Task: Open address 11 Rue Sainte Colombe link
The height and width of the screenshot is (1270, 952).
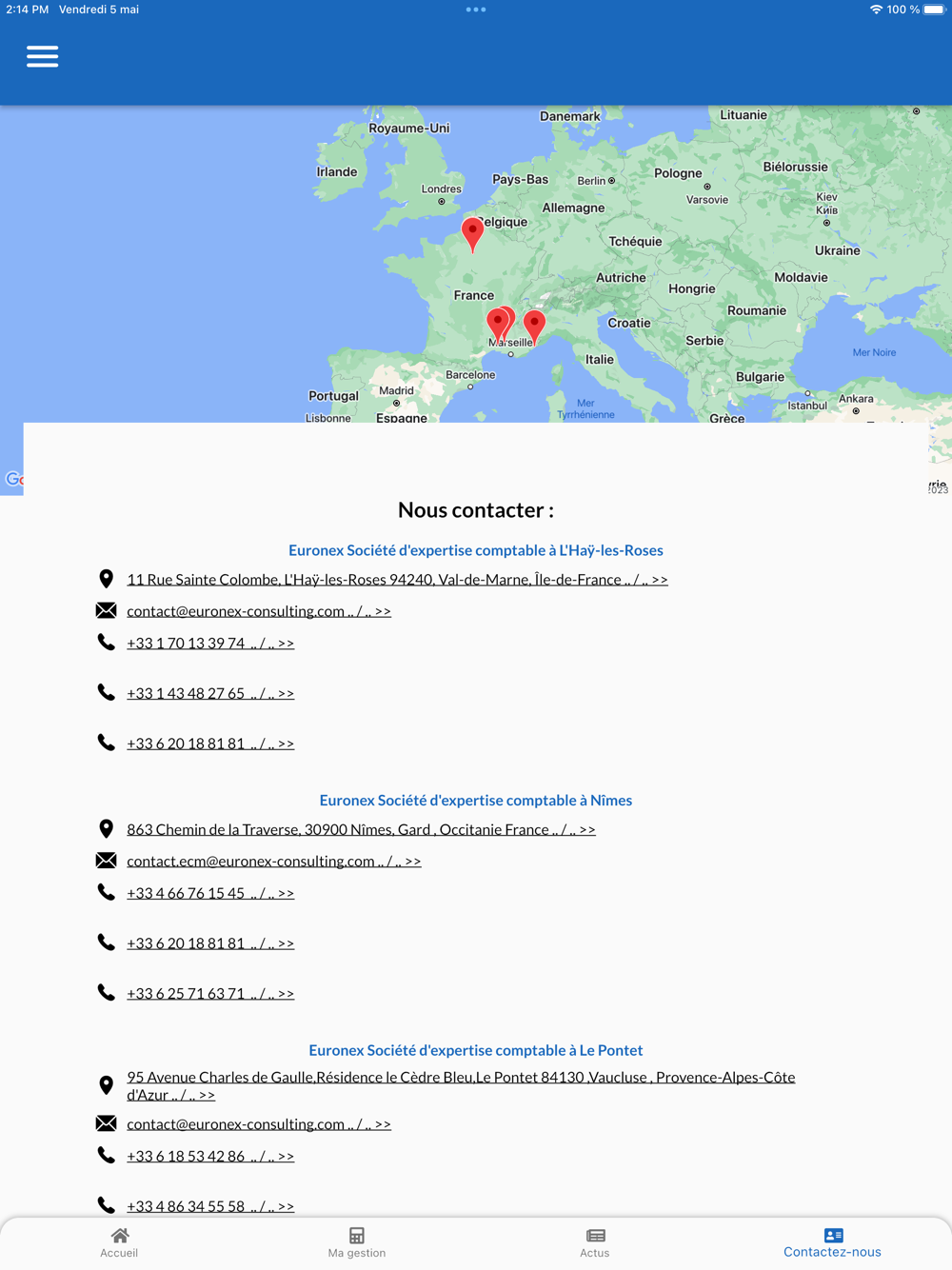Action: [x=397, y=579]
